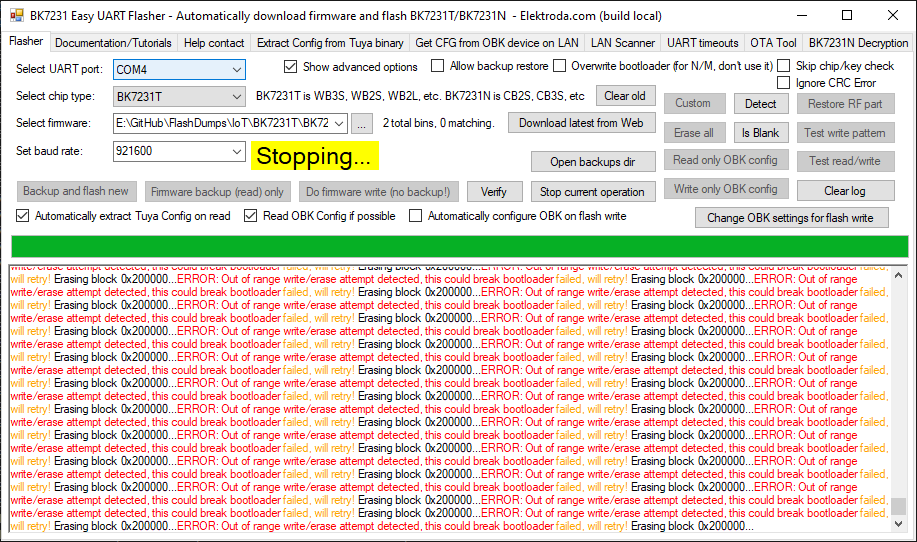
Task: Click the Clear old button
Action: (x=625, y=96)
